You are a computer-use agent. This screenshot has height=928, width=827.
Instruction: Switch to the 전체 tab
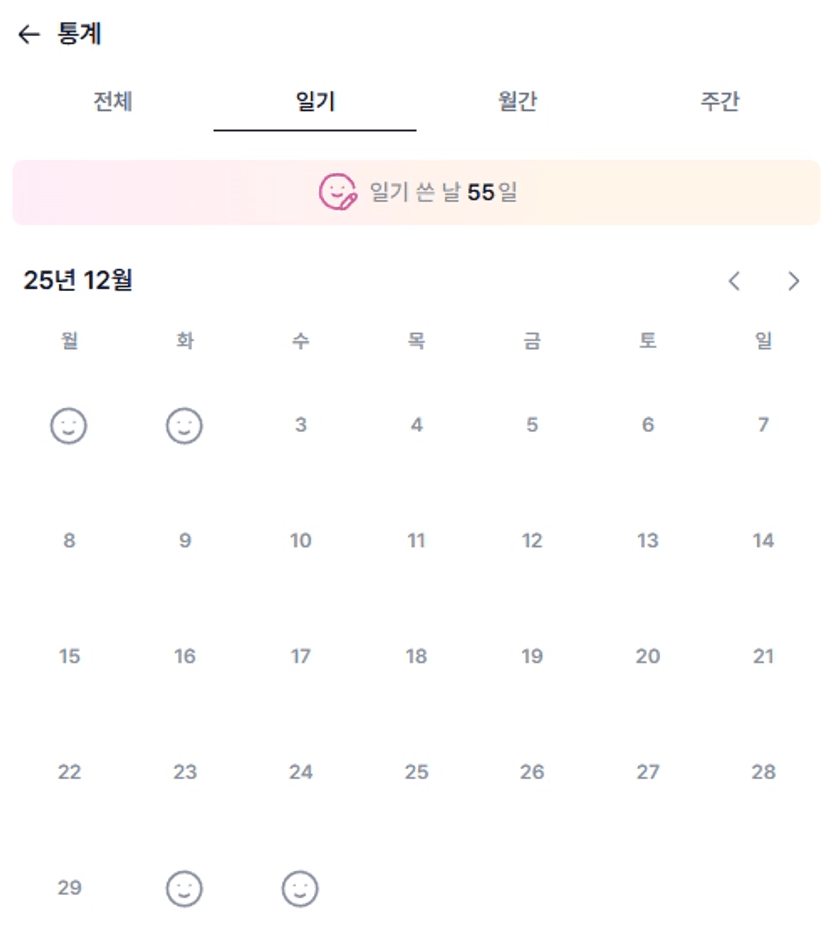pos(113,102)
